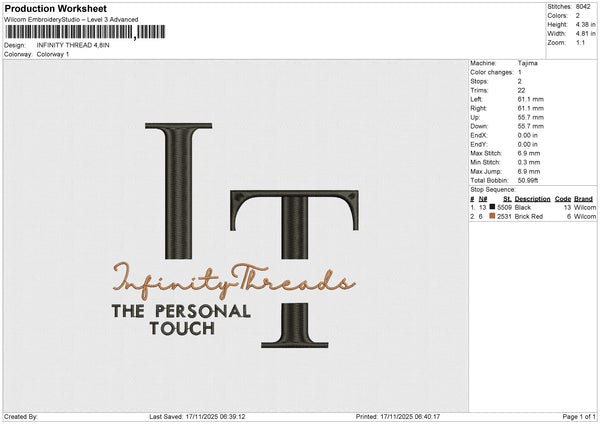Image resolution: width=600 pixels, height=424 pixels.
Task: Click the Up value 55.7 mm
Action: (531, 117)
